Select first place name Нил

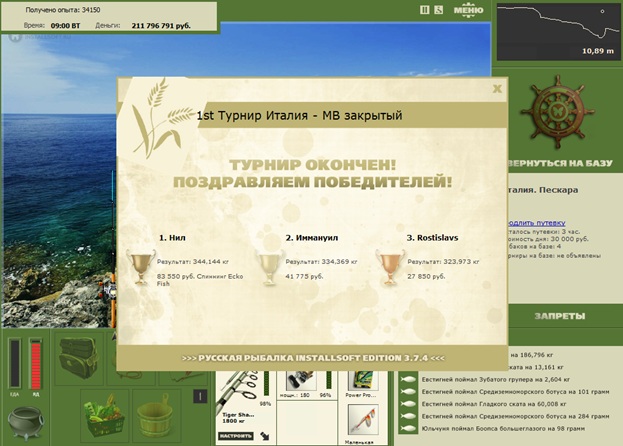point(172,238)
